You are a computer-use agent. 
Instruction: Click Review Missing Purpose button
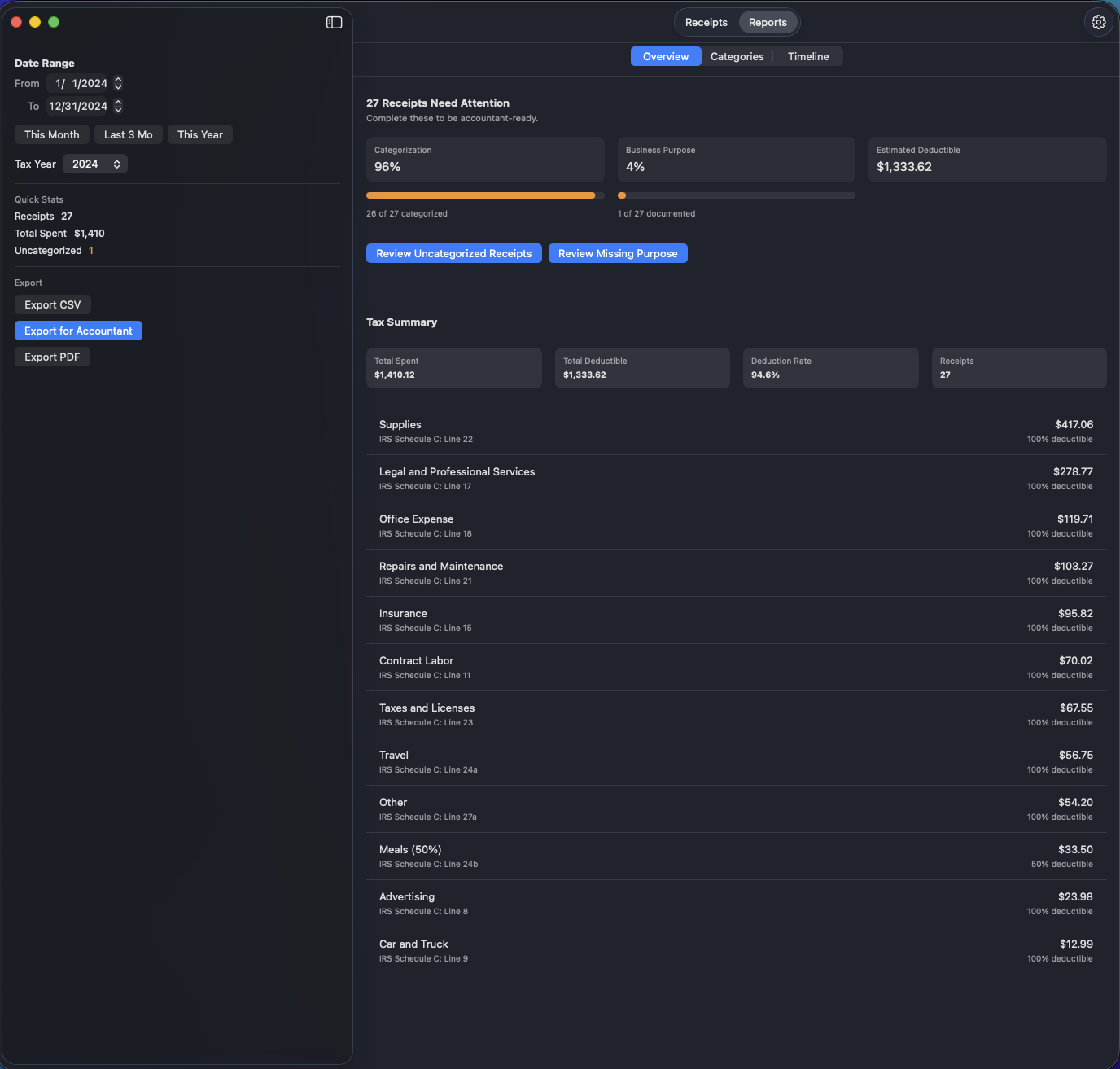pyautogui.click(x=618, y=253)
